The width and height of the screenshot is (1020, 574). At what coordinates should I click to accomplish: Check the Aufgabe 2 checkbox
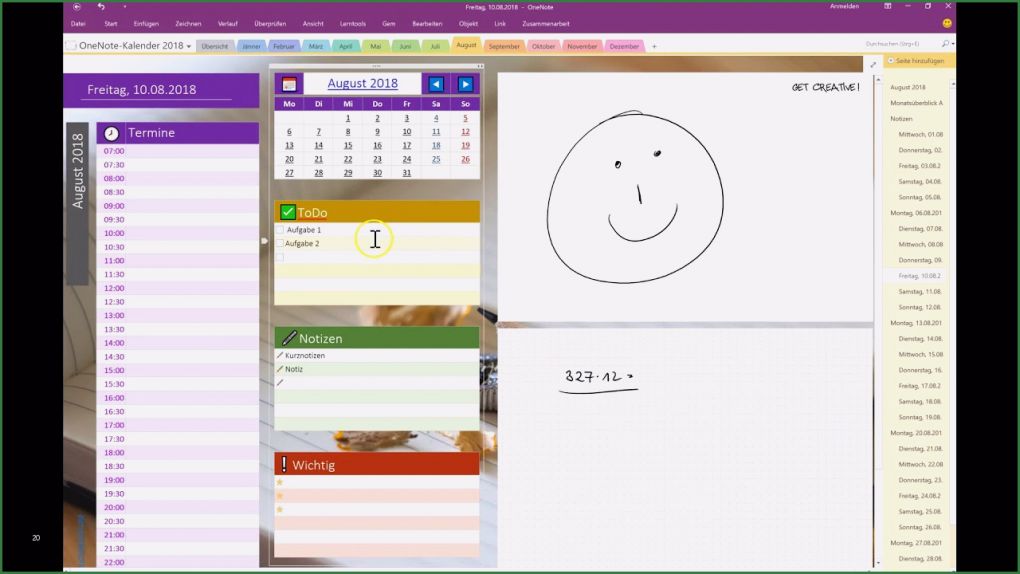click(280, 243)
